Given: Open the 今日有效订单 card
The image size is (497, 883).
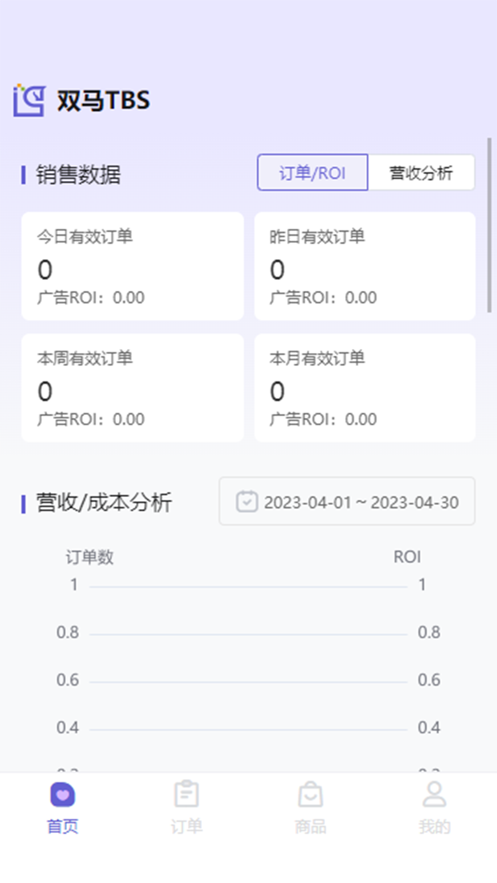Looking at the screenshot, I should point(133,266).
